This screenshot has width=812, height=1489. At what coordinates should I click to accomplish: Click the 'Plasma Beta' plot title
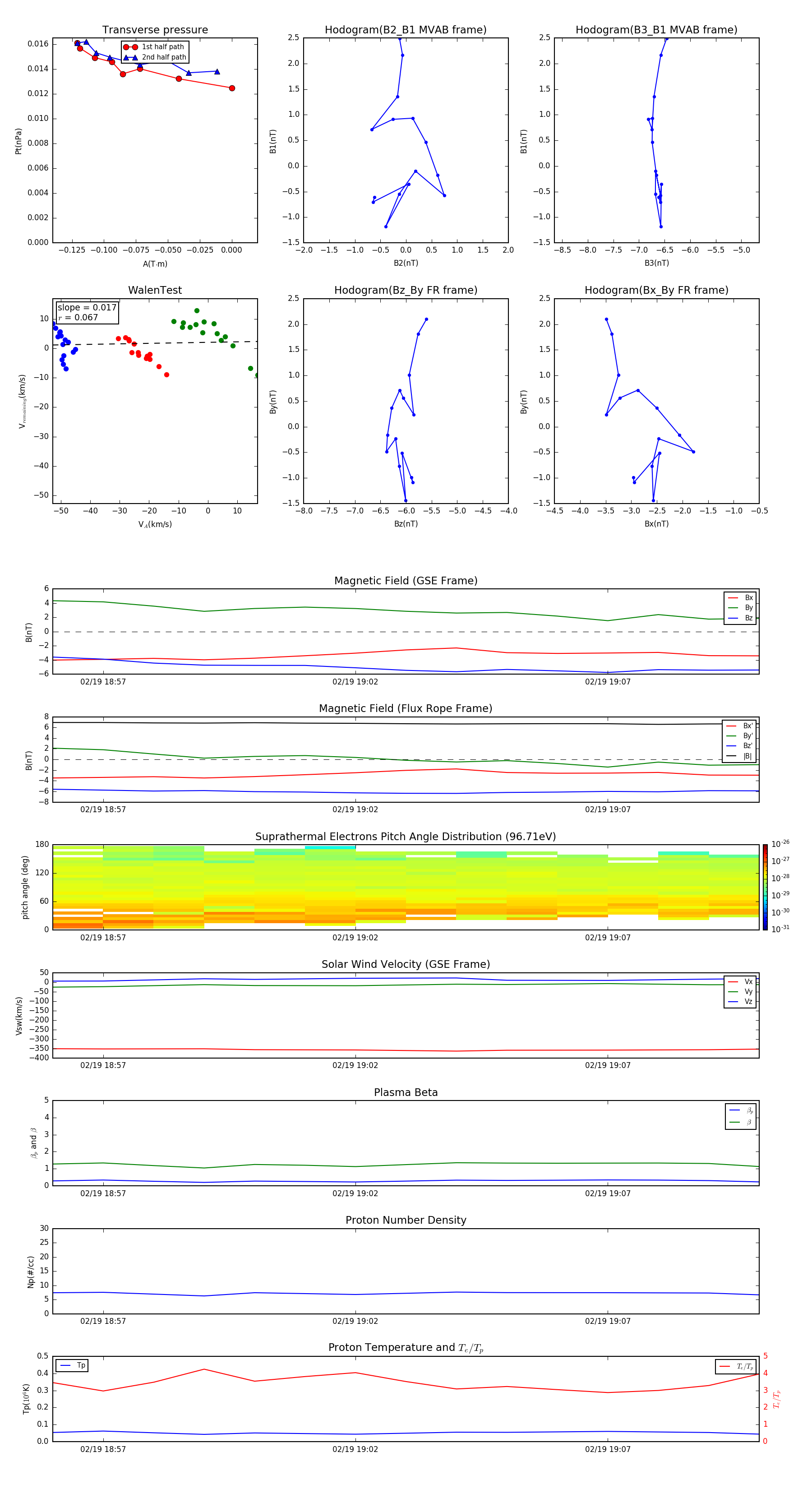point(406,1093)
